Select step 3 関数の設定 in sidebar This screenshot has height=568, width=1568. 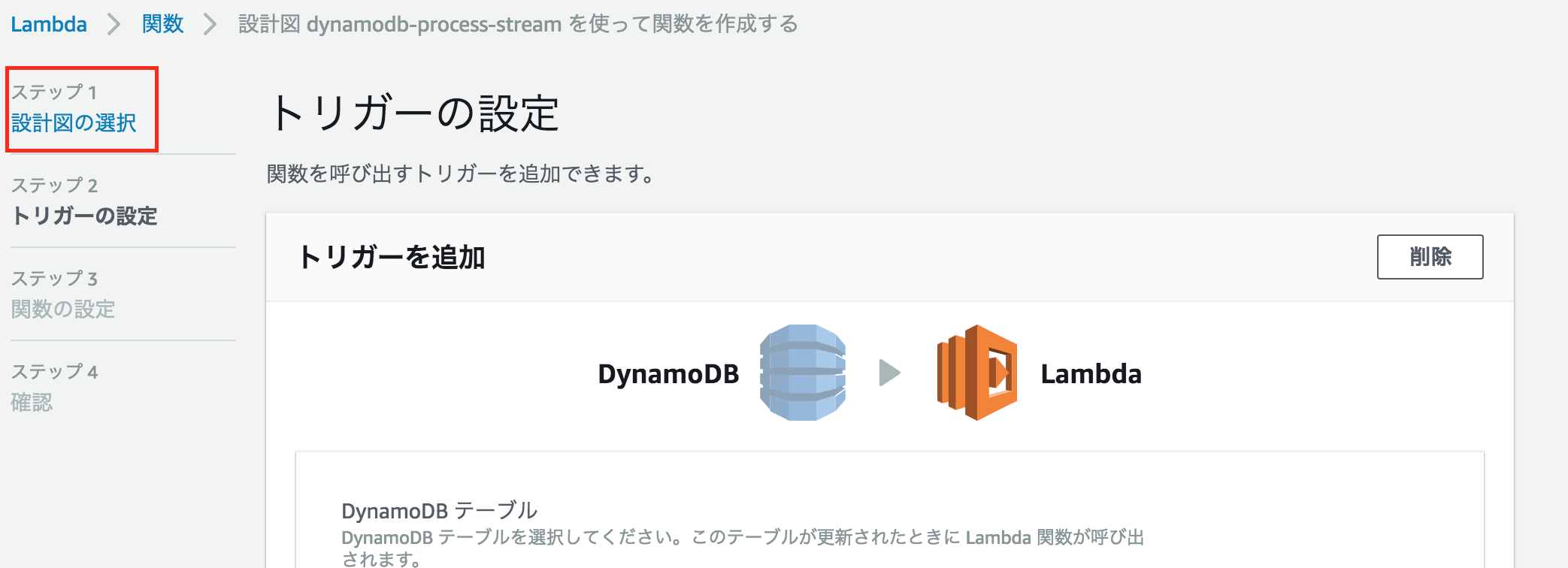click(63, 309)
